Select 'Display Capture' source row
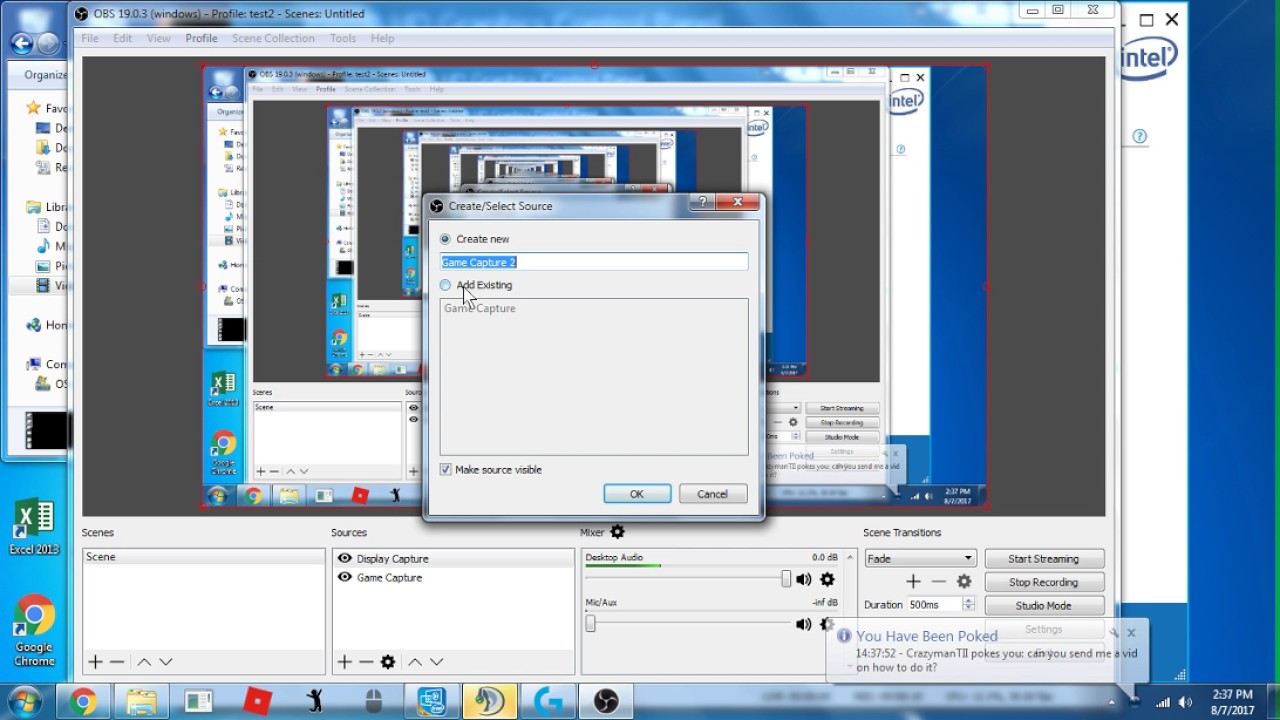 click(x=453, y=558)
